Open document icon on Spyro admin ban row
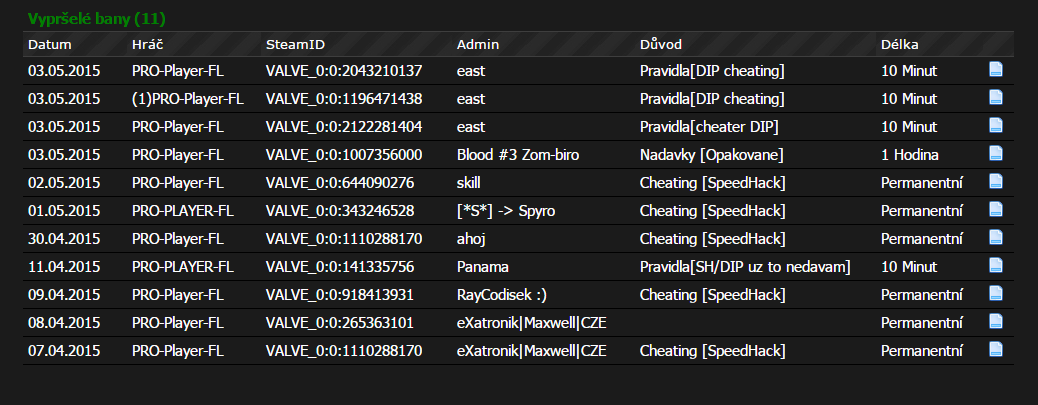This screenshot has height=405, width=1038. 996,209
